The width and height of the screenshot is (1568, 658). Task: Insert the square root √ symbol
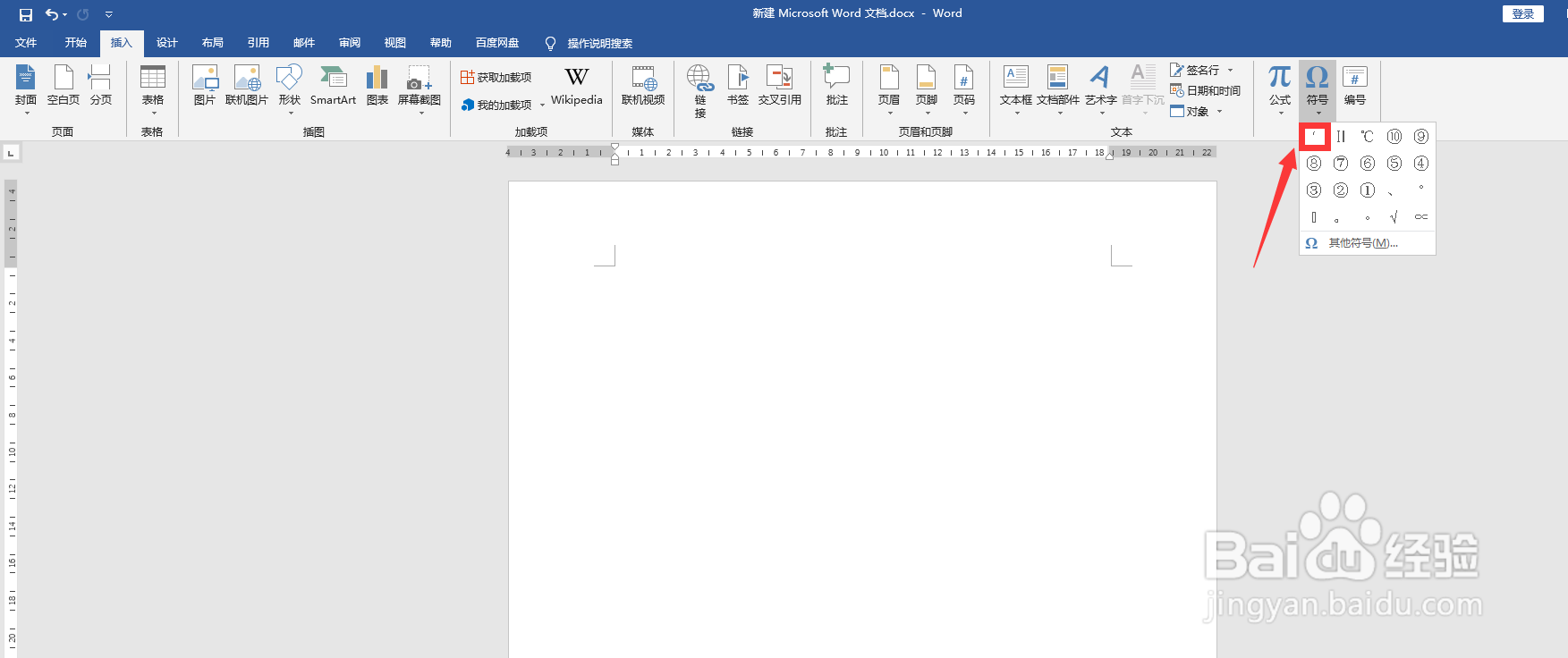[x=1394, y=217]
